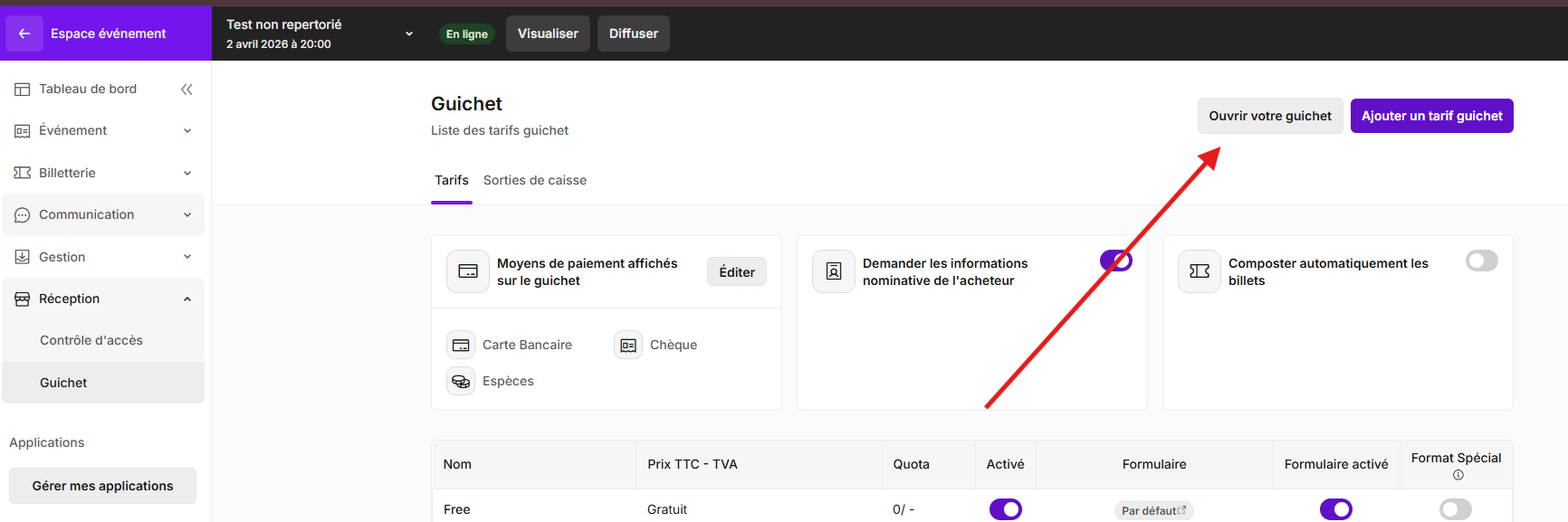The height and width of the screenshot is (522, 1568).
Task: Open Contrôle d'accès submenu item
Action: (91, 340)
